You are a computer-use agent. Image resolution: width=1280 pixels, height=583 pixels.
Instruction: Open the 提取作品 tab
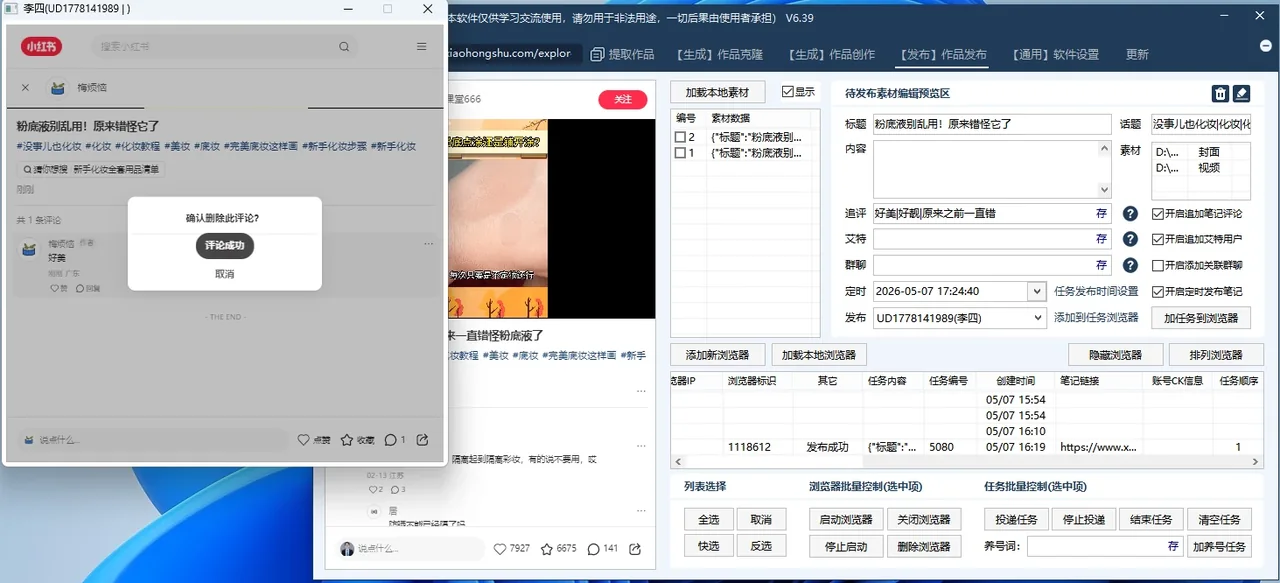pos(622,55)
